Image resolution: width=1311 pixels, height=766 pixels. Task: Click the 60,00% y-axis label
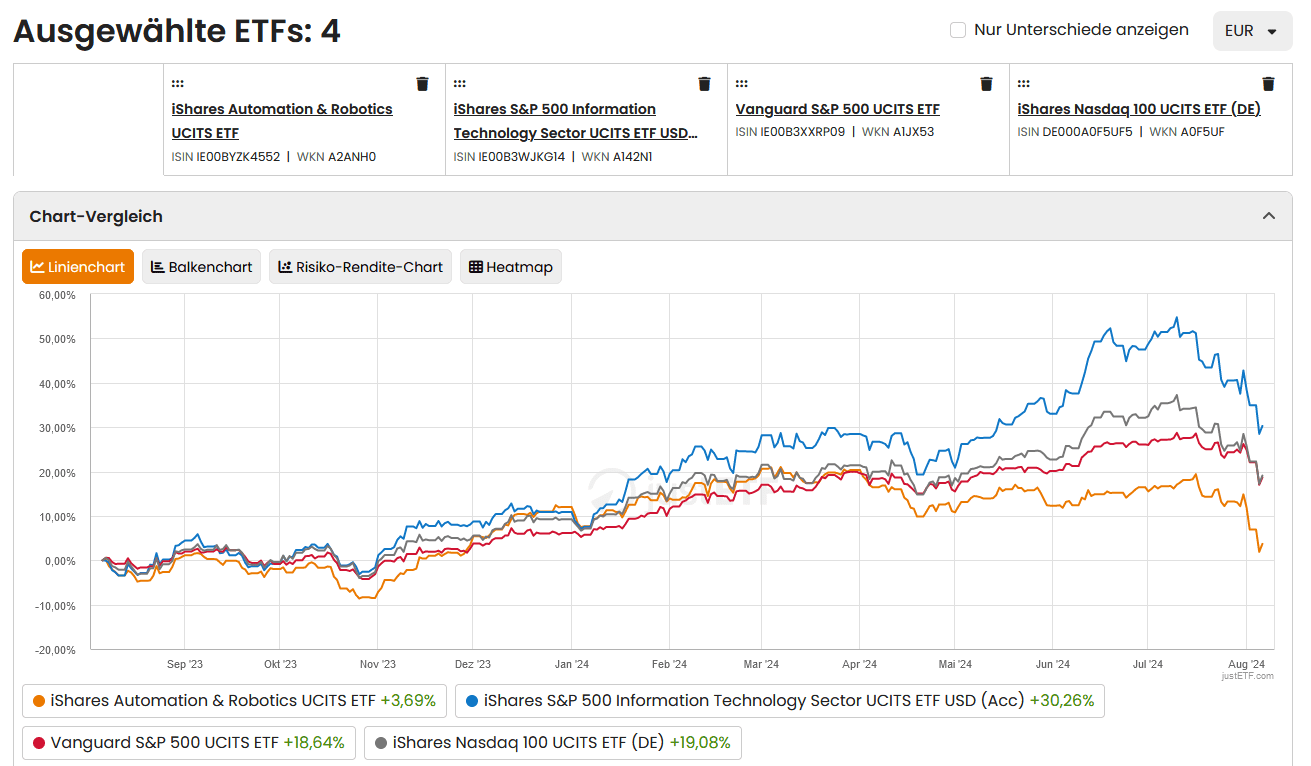58,295
